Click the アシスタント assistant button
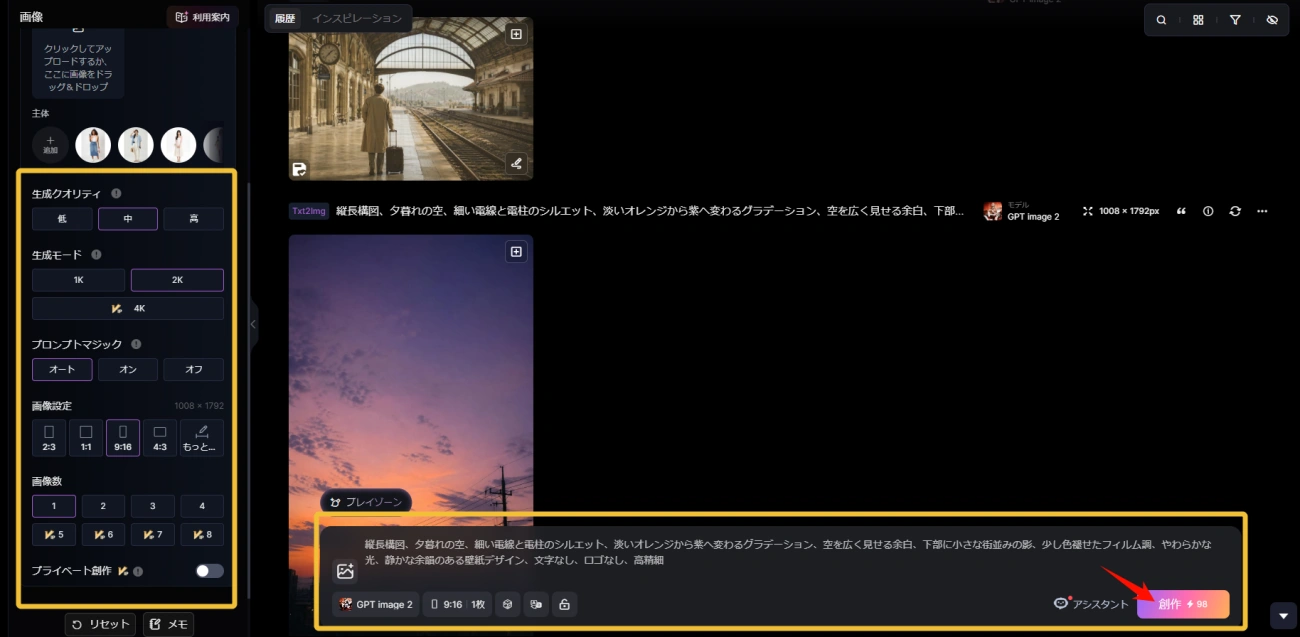1300x637 pixels. [1091, 604]
